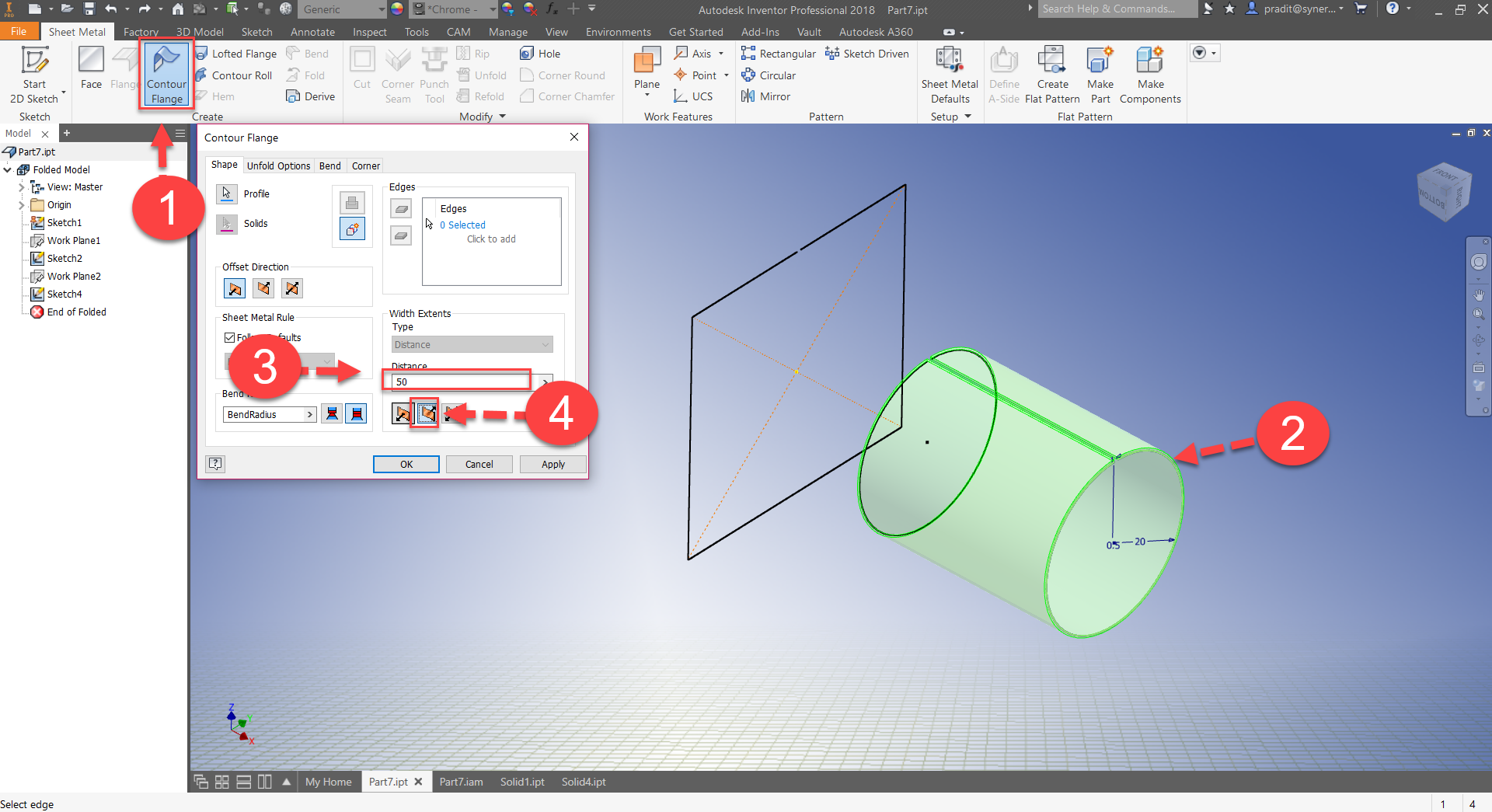Open the Type dropdown showing Distance

tap(472, 343)
